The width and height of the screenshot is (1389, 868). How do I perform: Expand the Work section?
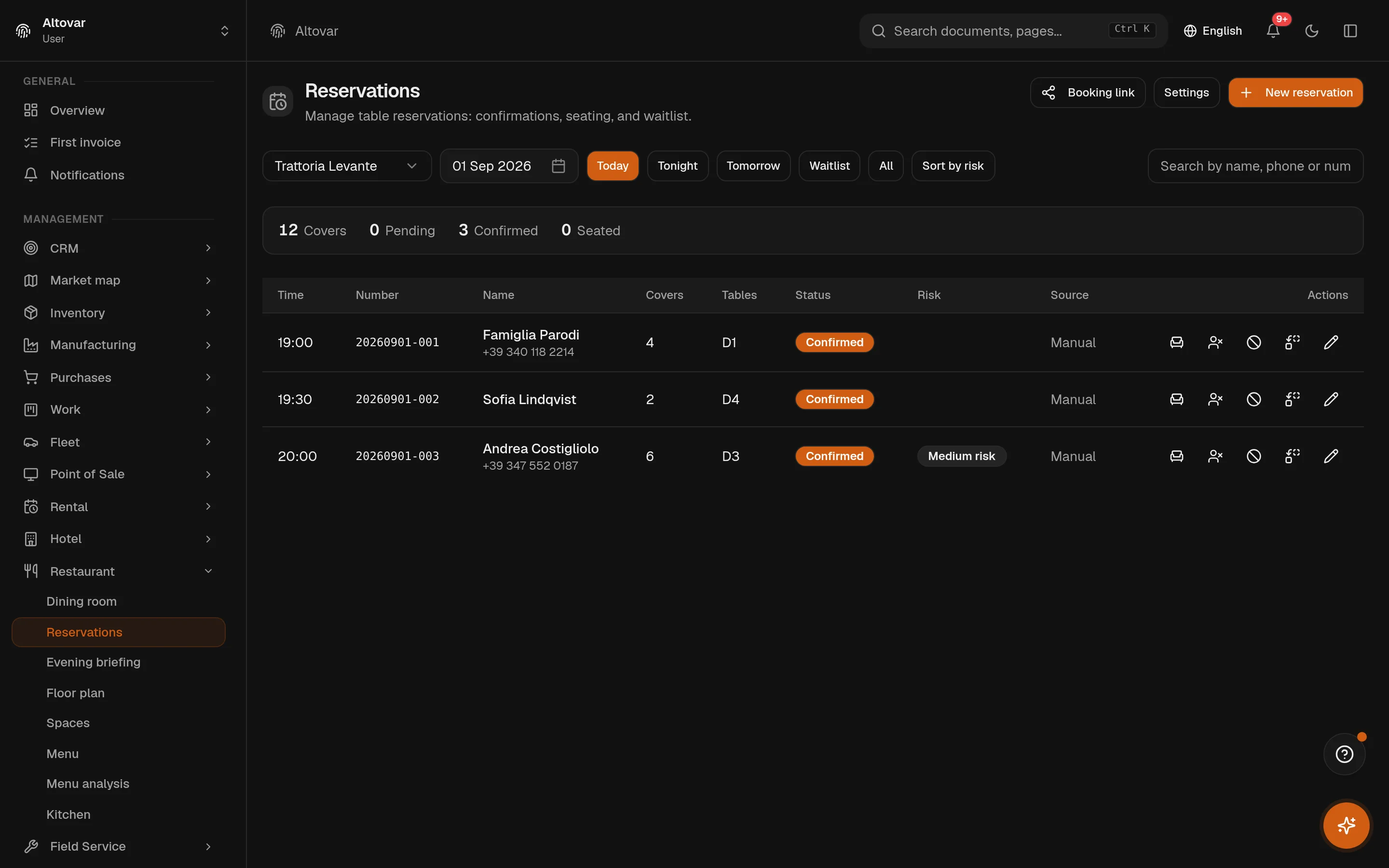click(118, 409)
